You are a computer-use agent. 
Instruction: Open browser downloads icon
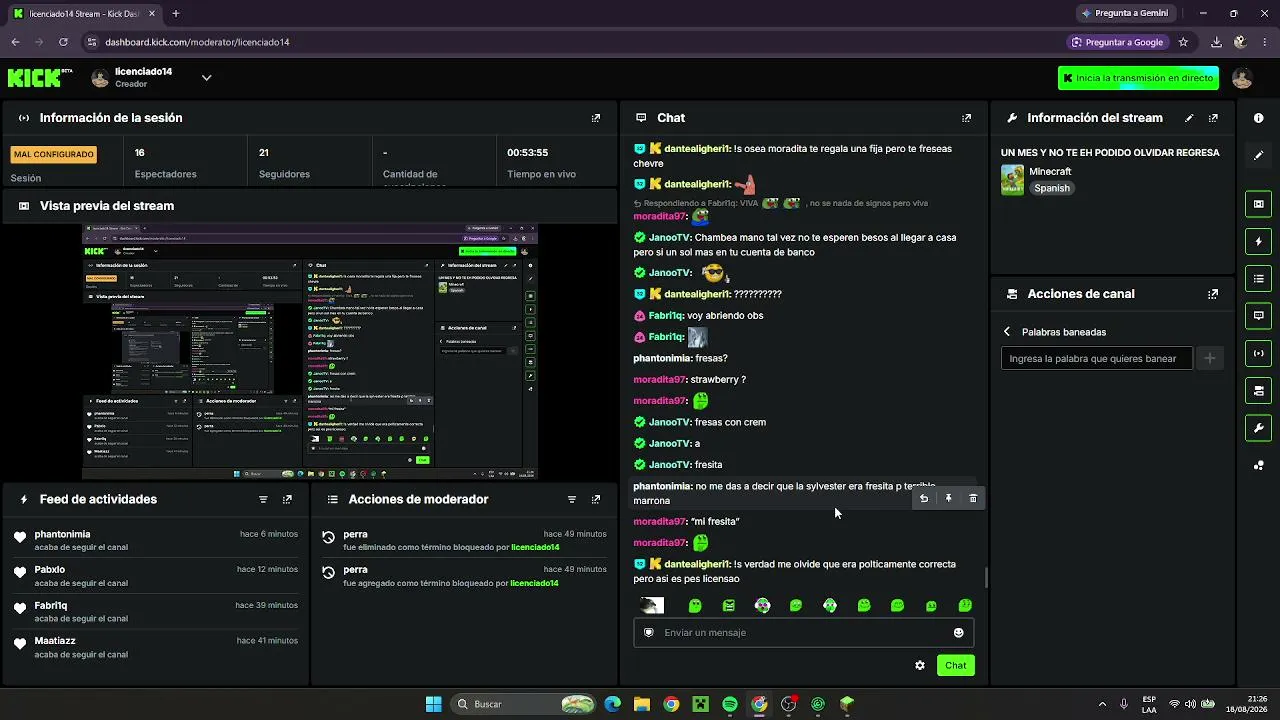[x=1216, y=42]
